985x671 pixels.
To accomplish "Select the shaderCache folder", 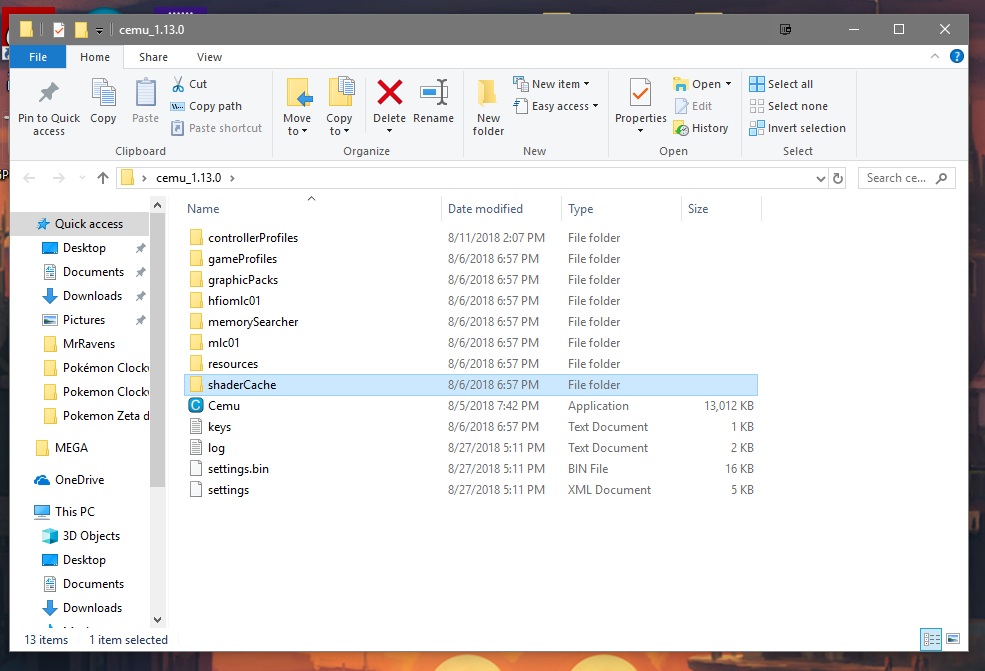I will point(471,385).
